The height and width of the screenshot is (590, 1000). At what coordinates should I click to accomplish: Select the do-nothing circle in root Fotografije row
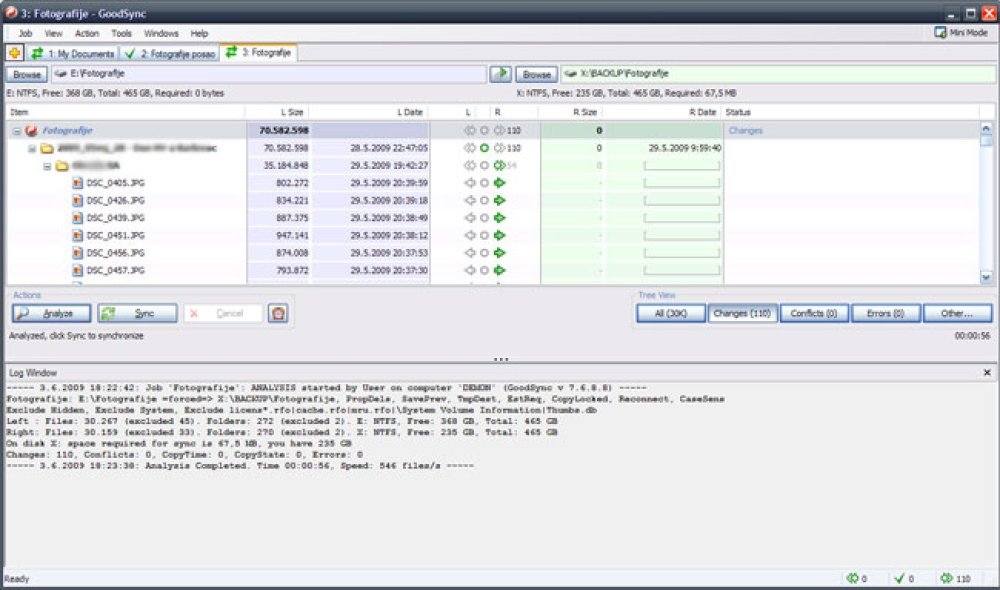(485, 131)
